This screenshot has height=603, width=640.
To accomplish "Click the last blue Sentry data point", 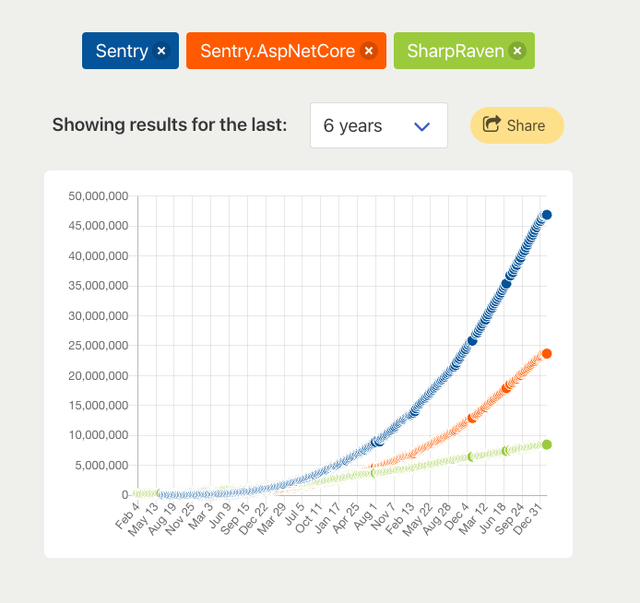I will (547, 215).
